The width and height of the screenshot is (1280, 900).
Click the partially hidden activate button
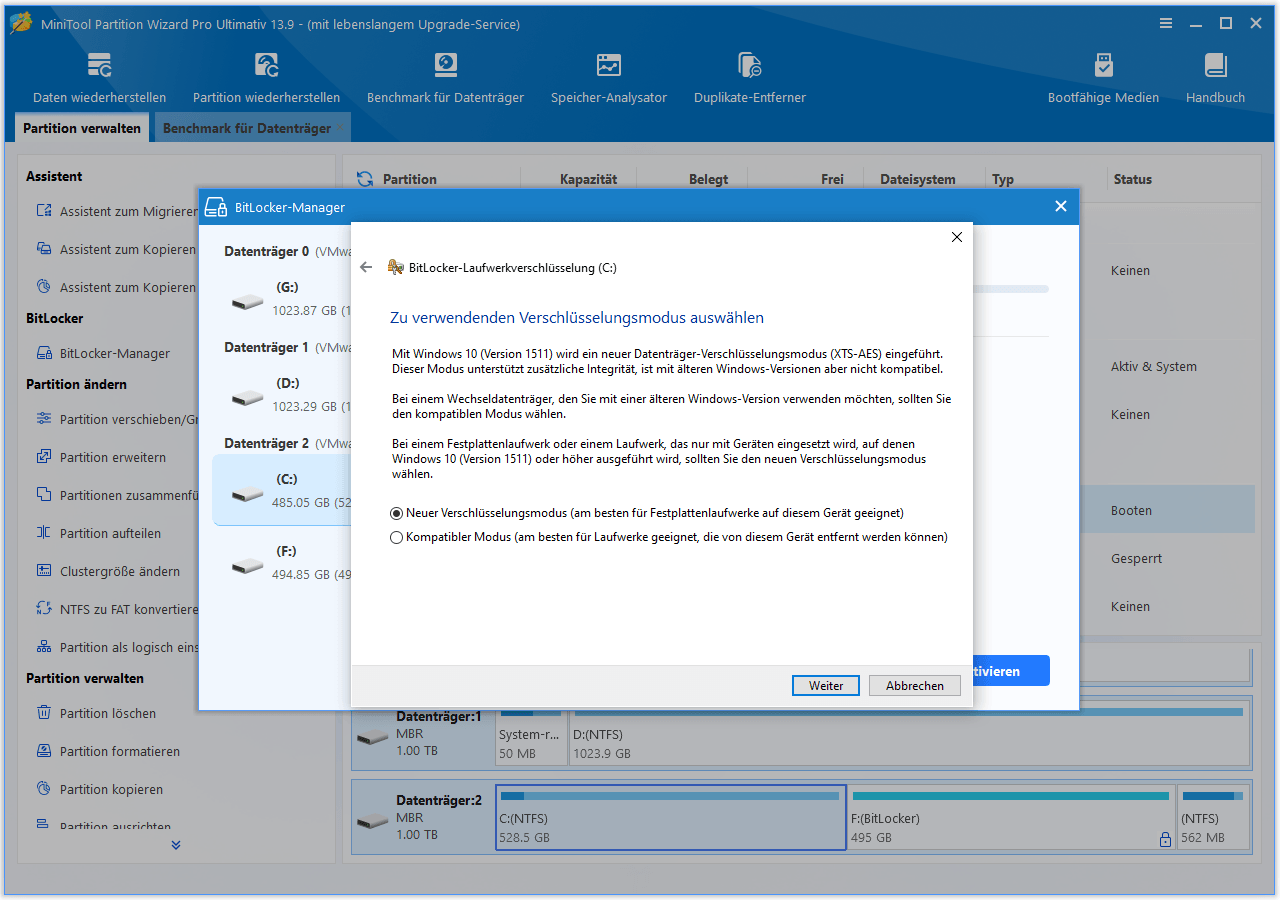coord(1010,671)
